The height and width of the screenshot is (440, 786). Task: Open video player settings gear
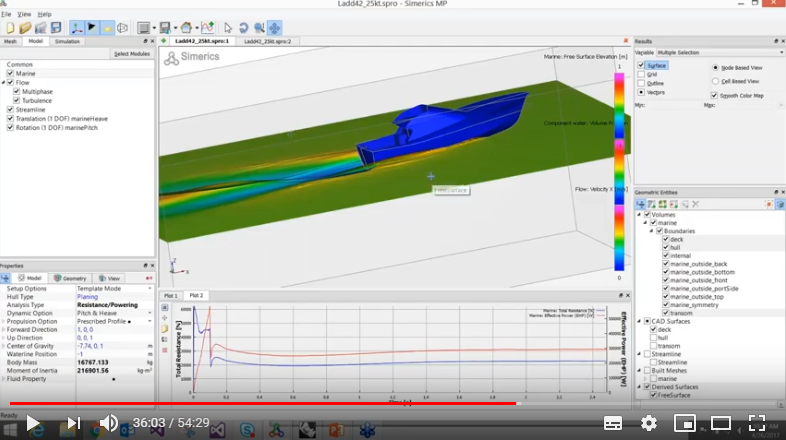point(649,423)
